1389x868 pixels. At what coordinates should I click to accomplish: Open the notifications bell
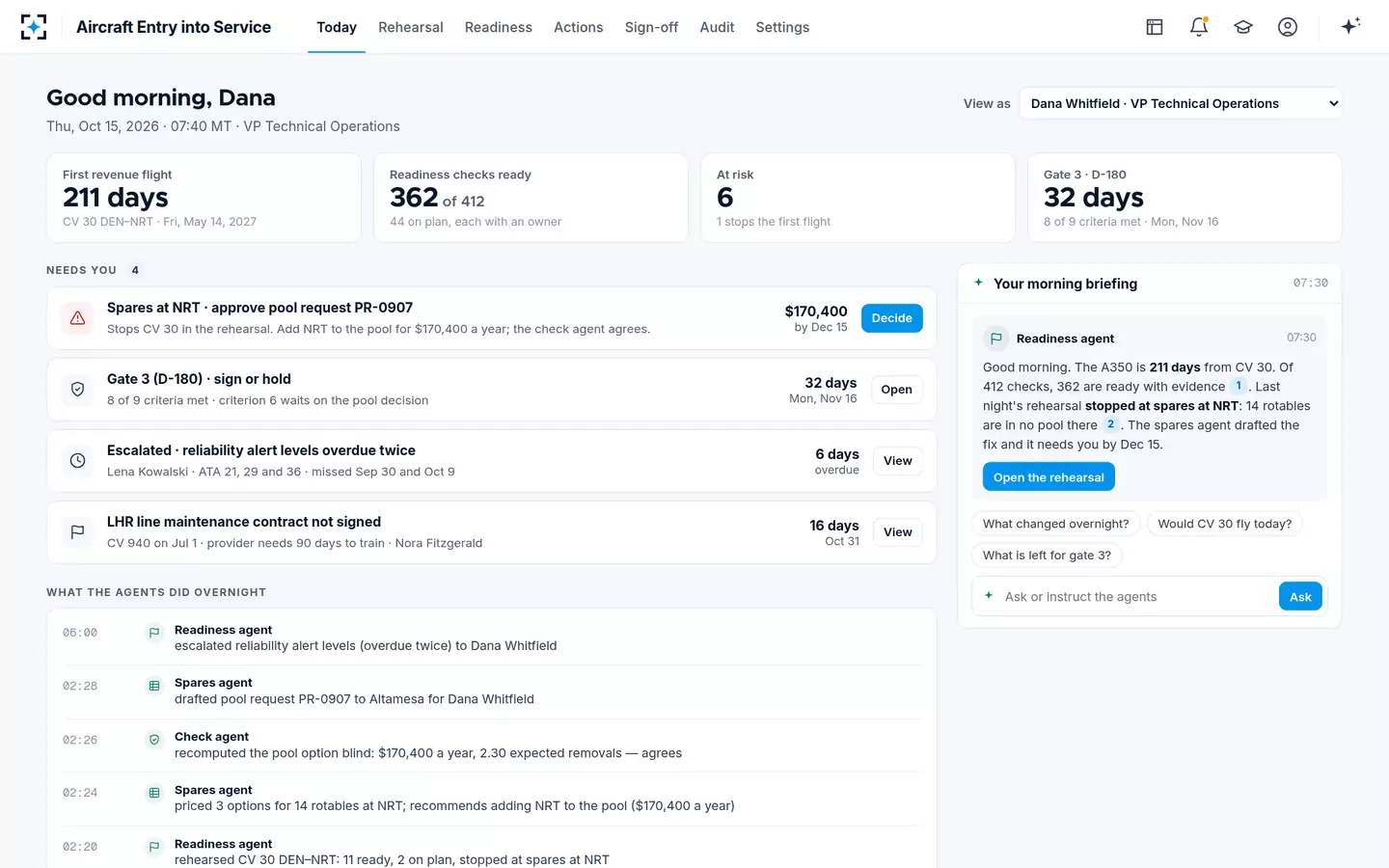[1199, 27]
